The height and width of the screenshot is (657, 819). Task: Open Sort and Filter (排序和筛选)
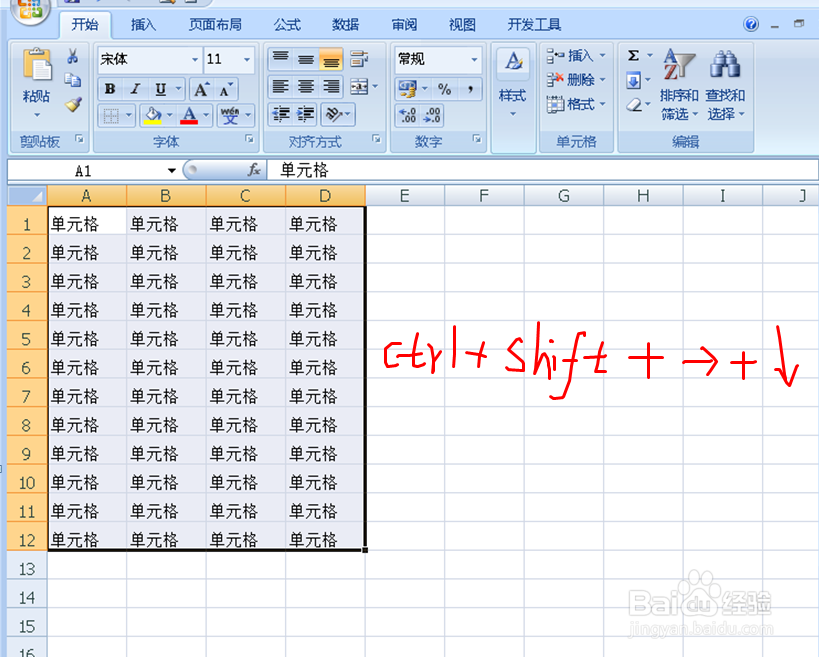coord(678,85)
